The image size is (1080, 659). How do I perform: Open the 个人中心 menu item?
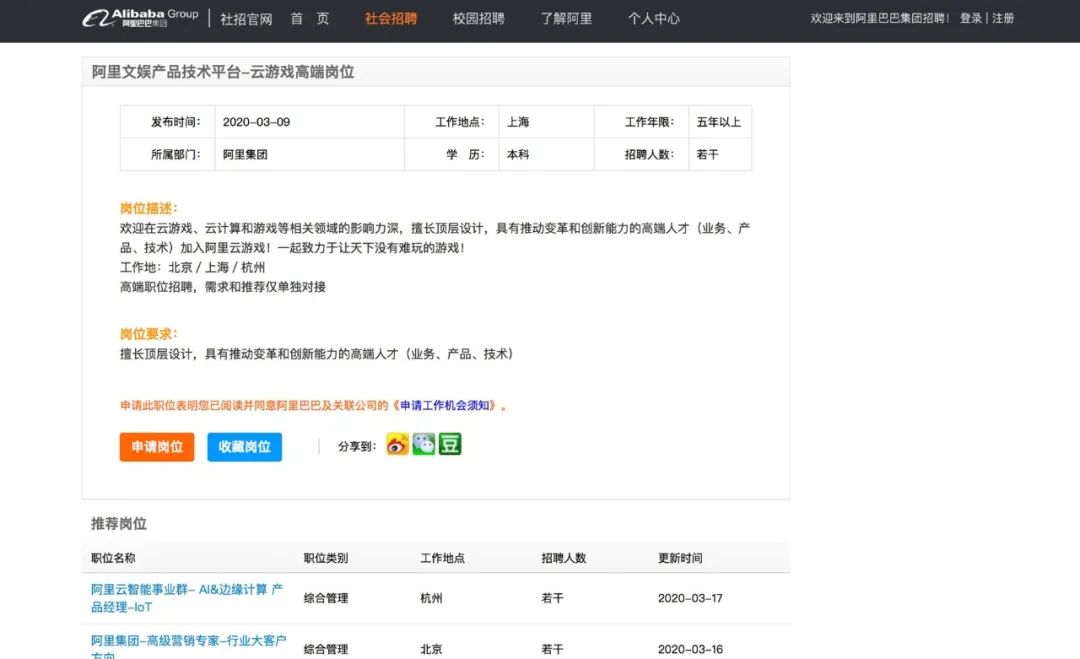coord(654,19)
